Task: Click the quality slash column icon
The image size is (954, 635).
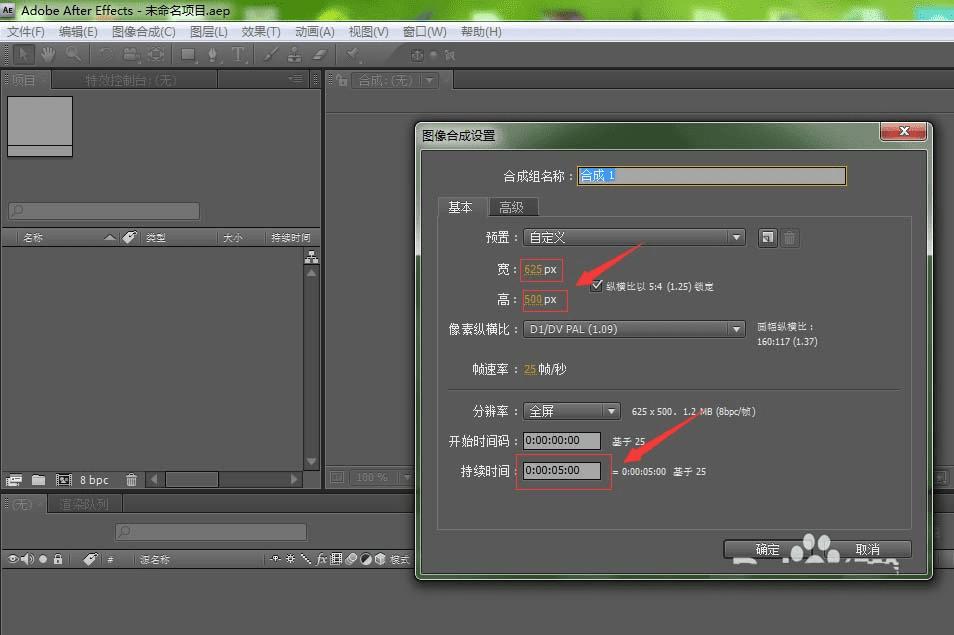Action: 306,559
